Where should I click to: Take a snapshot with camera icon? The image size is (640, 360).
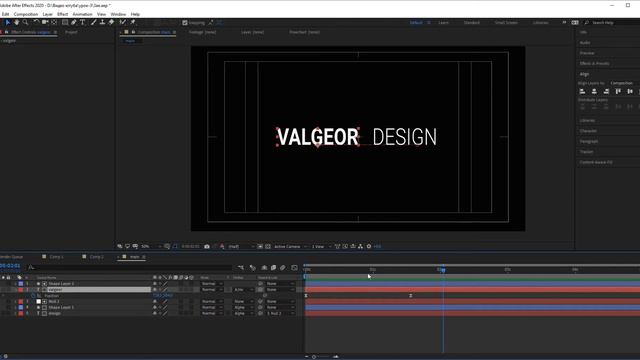click(x=207, y=247)
